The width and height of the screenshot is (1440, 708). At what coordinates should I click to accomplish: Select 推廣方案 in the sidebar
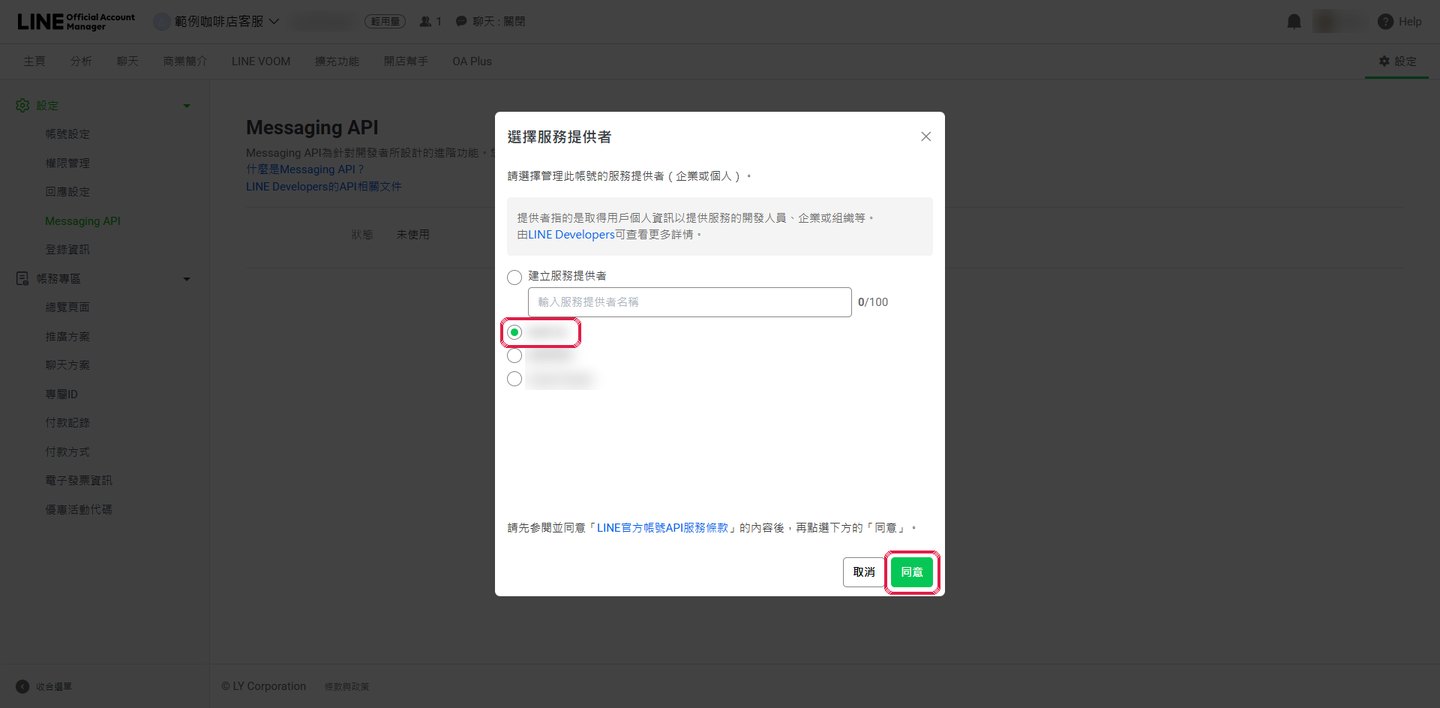click(x=68, y=337)
